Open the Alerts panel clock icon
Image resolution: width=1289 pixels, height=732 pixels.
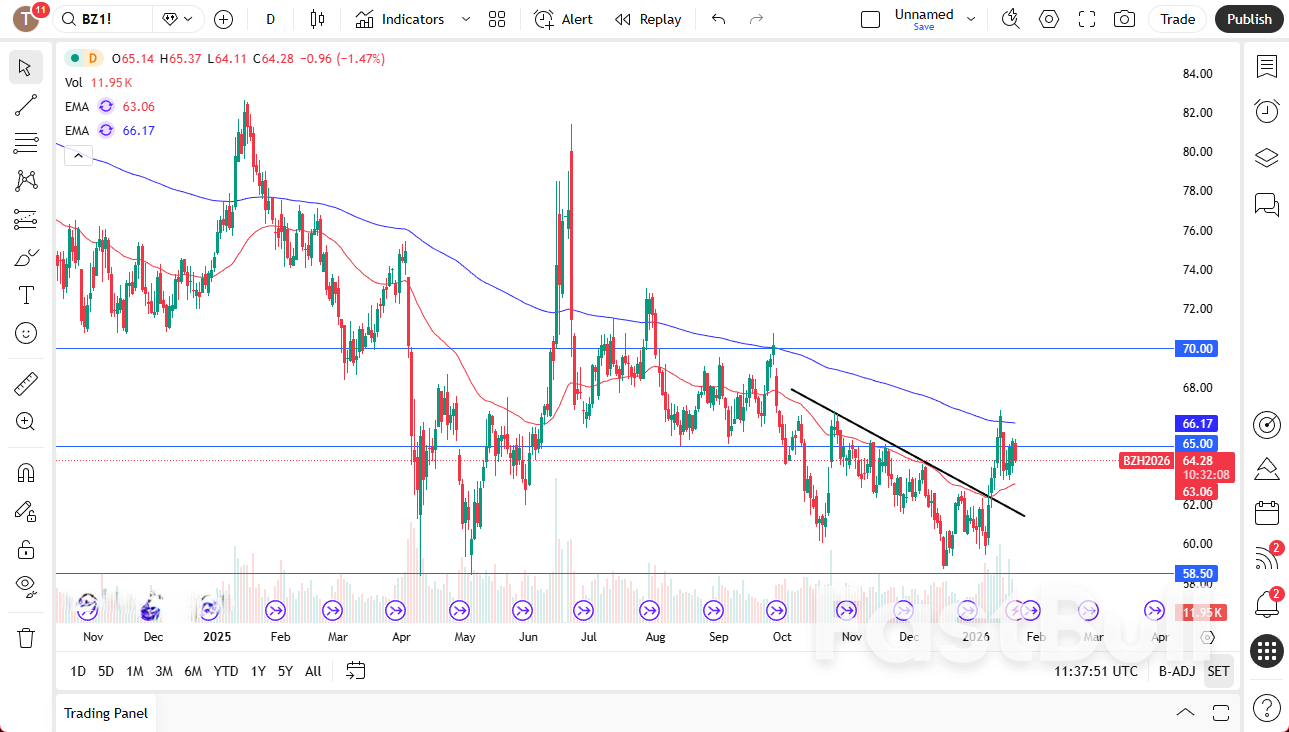[x=1267, y=111]
